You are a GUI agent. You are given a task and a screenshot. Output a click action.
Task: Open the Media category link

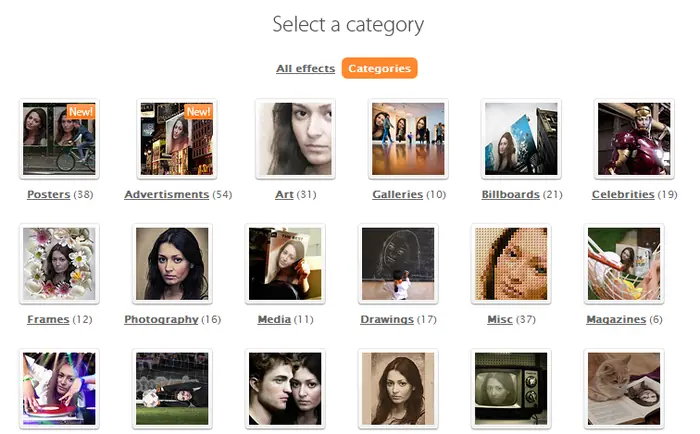[x=274, y=320]
